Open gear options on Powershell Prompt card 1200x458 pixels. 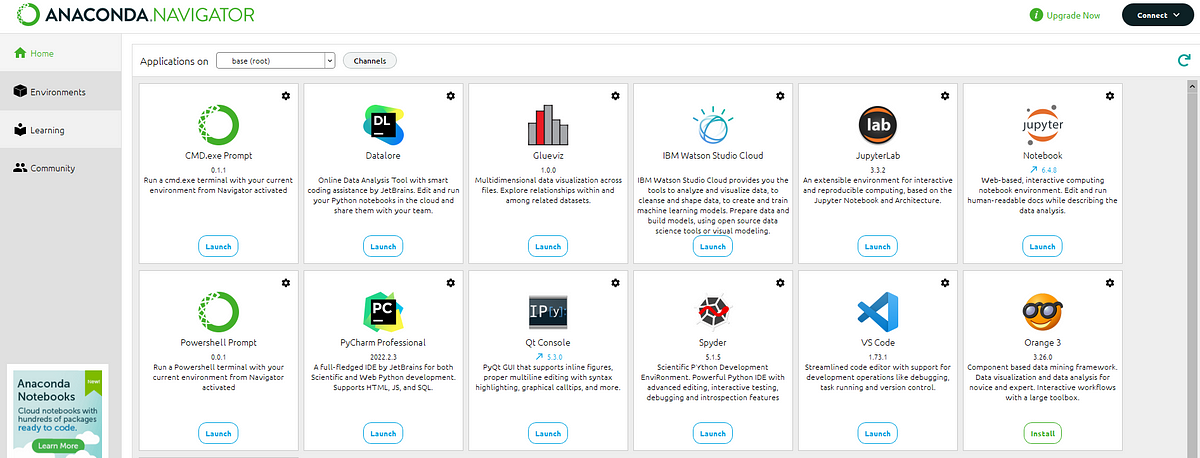pyautogui.click(x=285, y=283)
